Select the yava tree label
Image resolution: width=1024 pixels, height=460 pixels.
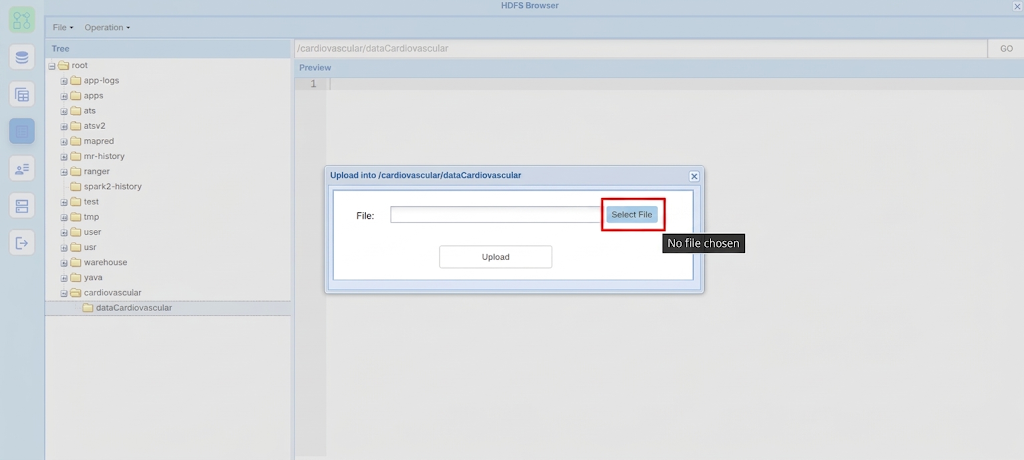93,277
